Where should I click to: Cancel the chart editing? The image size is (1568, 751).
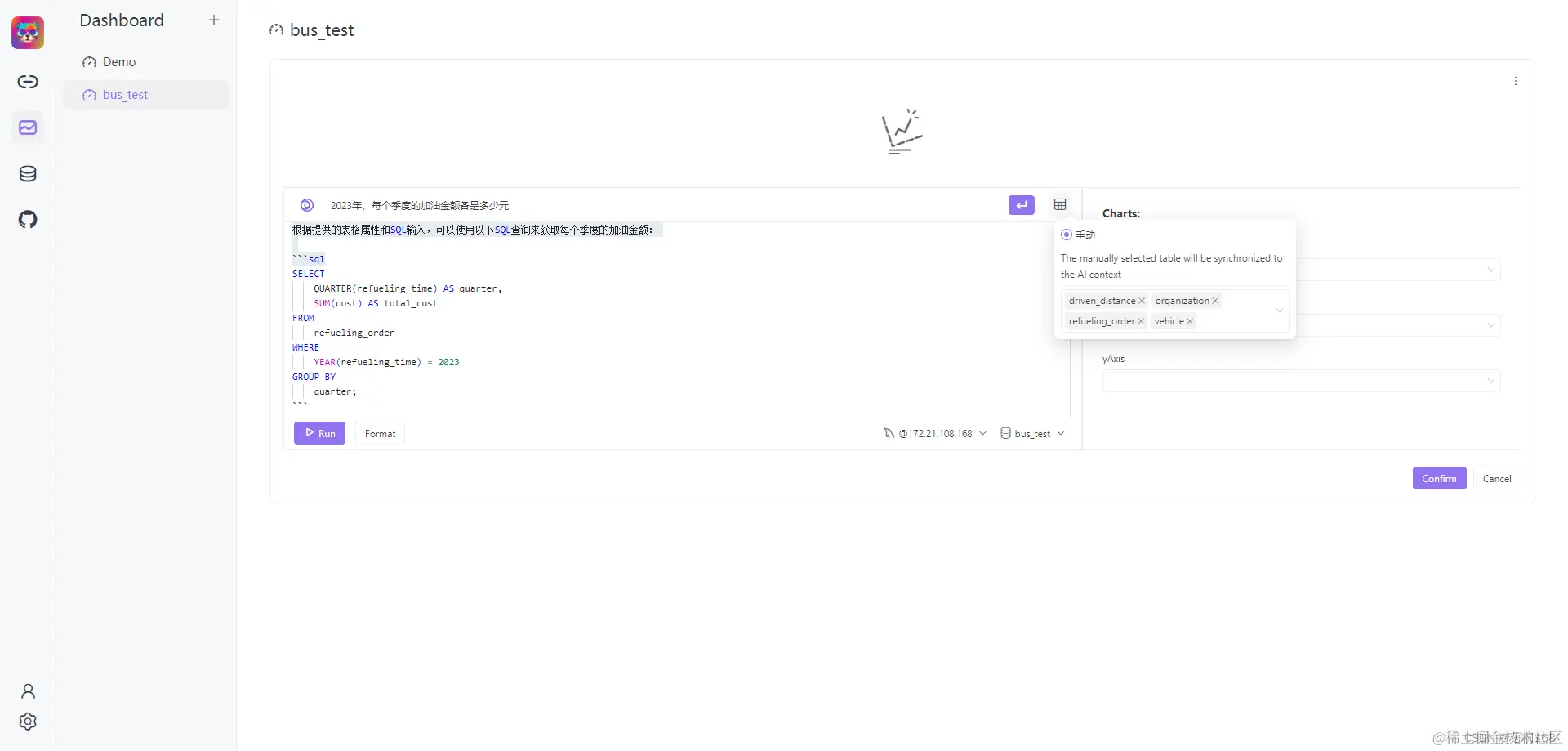[1497, 478]
